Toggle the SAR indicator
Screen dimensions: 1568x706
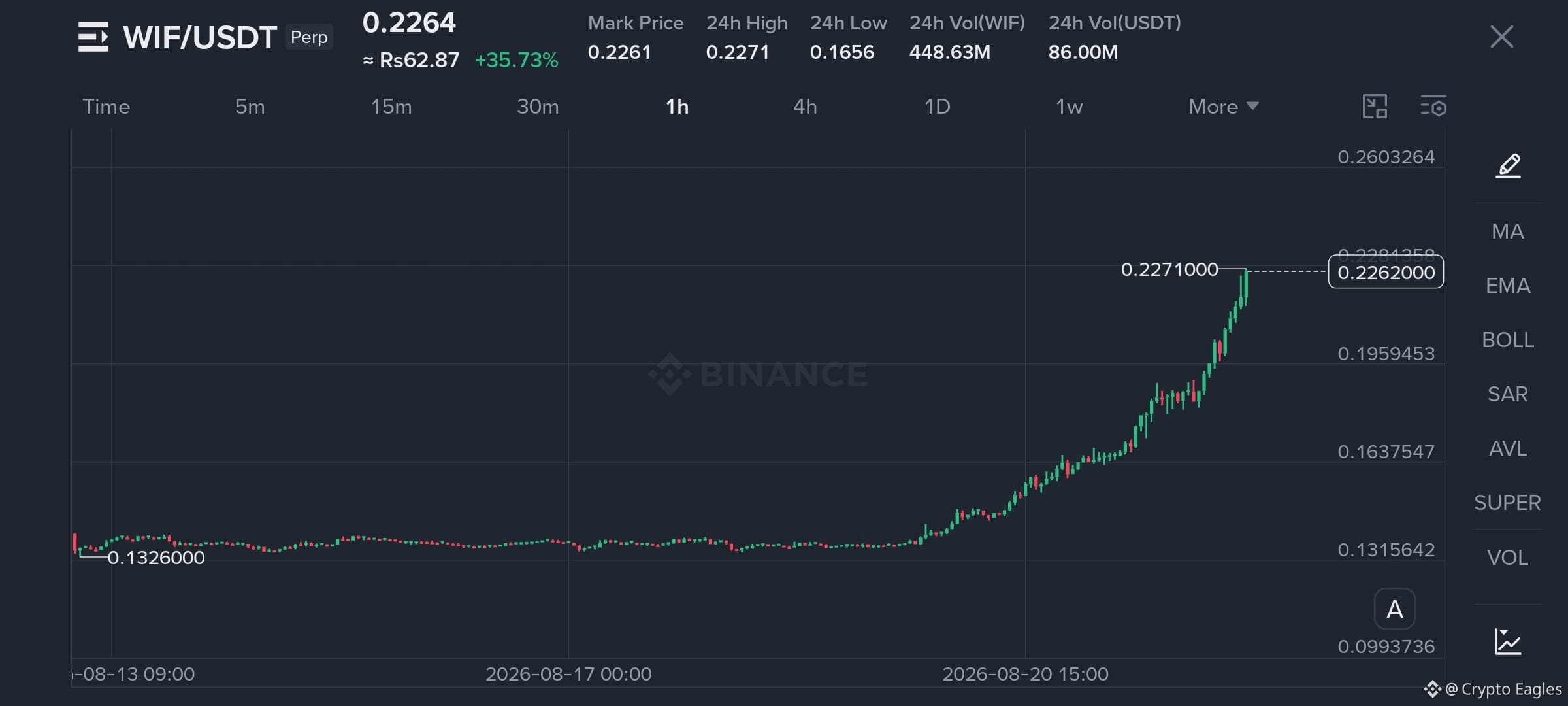coord(1508,394)
